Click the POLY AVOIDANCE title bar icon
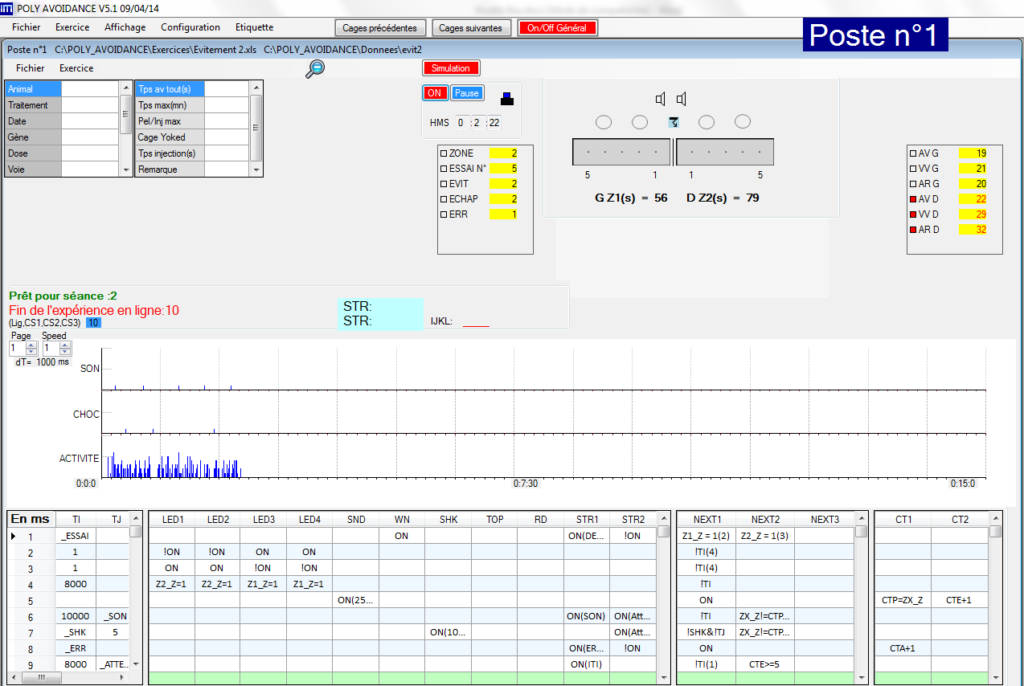Viewport: 1024px width, 686px height. tap(8, 8)
